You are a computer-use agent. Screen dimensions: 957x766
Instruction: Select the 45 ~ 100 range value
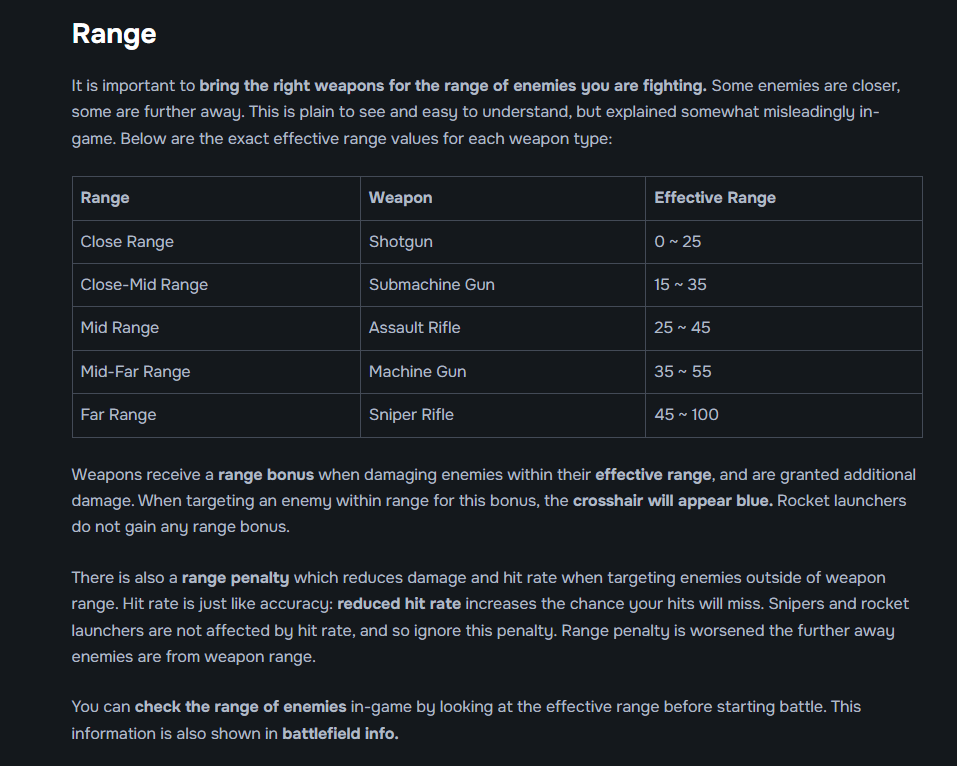(x=686, y=415)
